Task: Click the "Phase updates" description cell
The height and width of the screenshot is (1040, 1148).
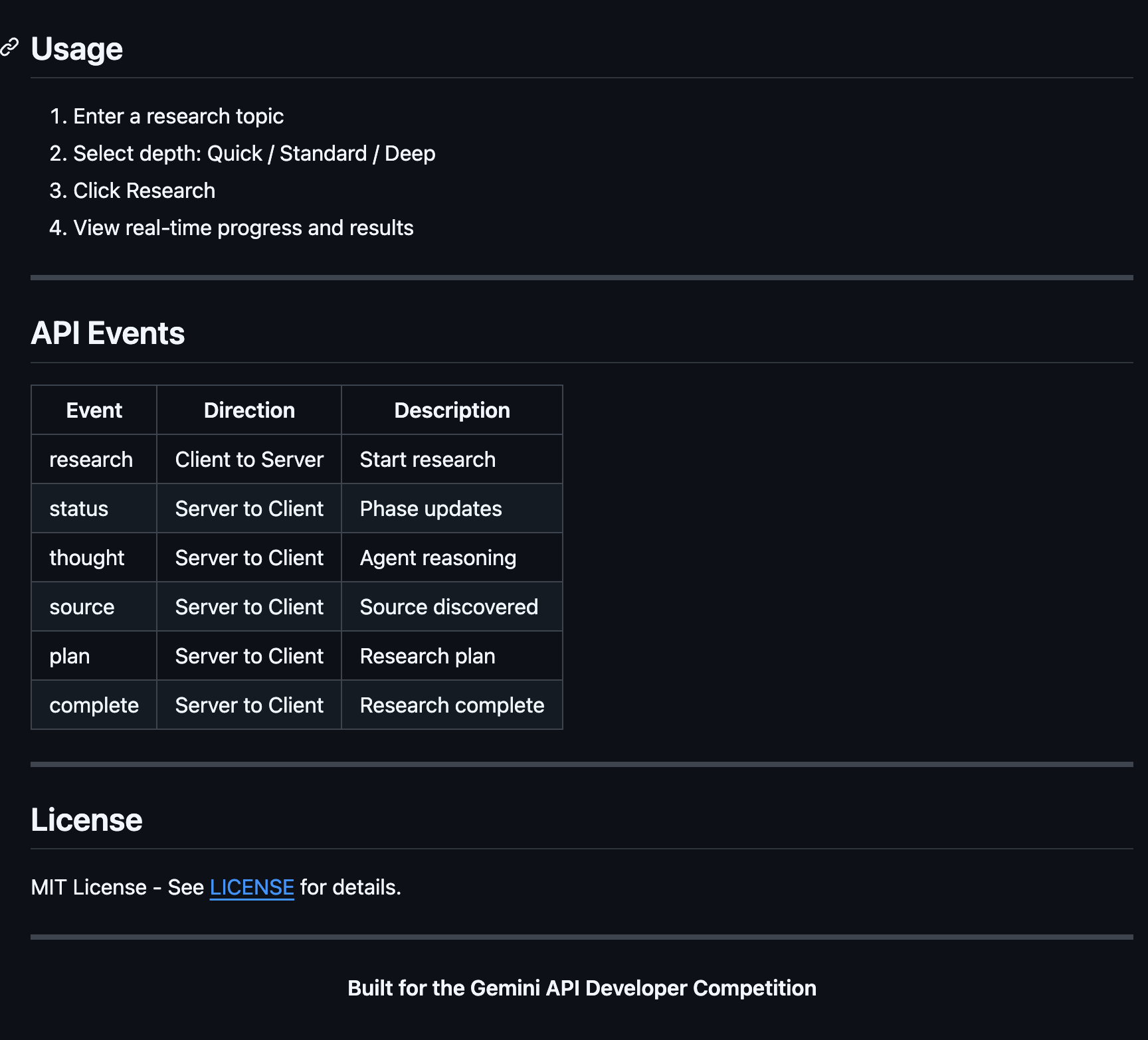Action: [430, 509]
